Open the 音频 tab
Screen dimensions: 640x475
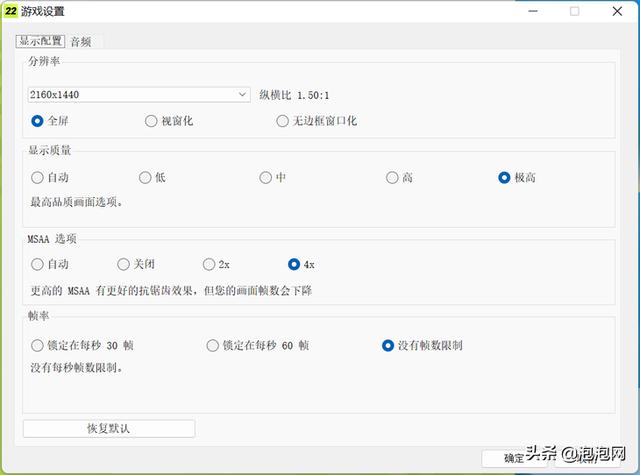pyautogui.click(x=81, y=42)
